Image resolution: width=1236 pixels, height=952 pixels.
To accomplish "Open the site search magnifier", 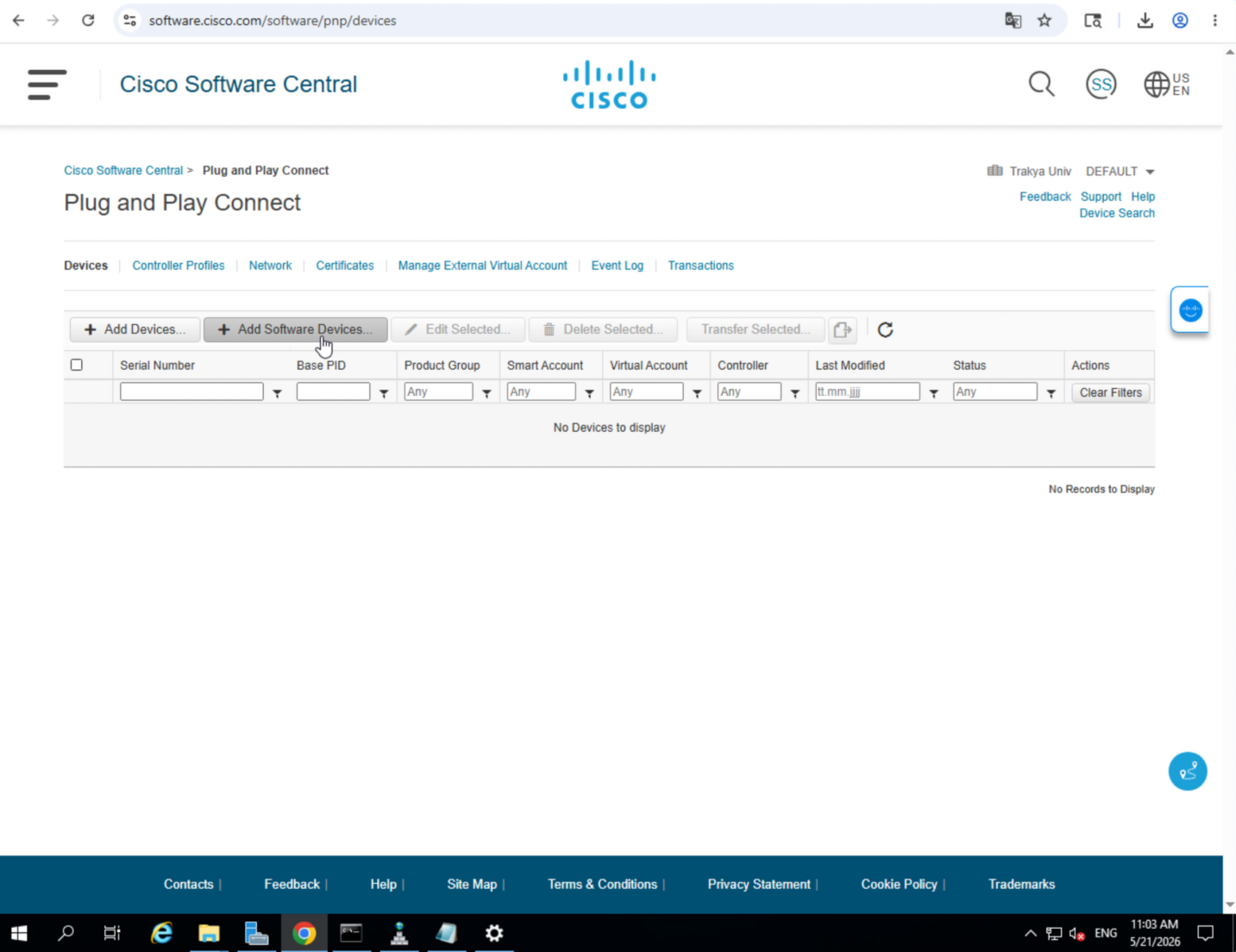I will [x=1041, y=85].
